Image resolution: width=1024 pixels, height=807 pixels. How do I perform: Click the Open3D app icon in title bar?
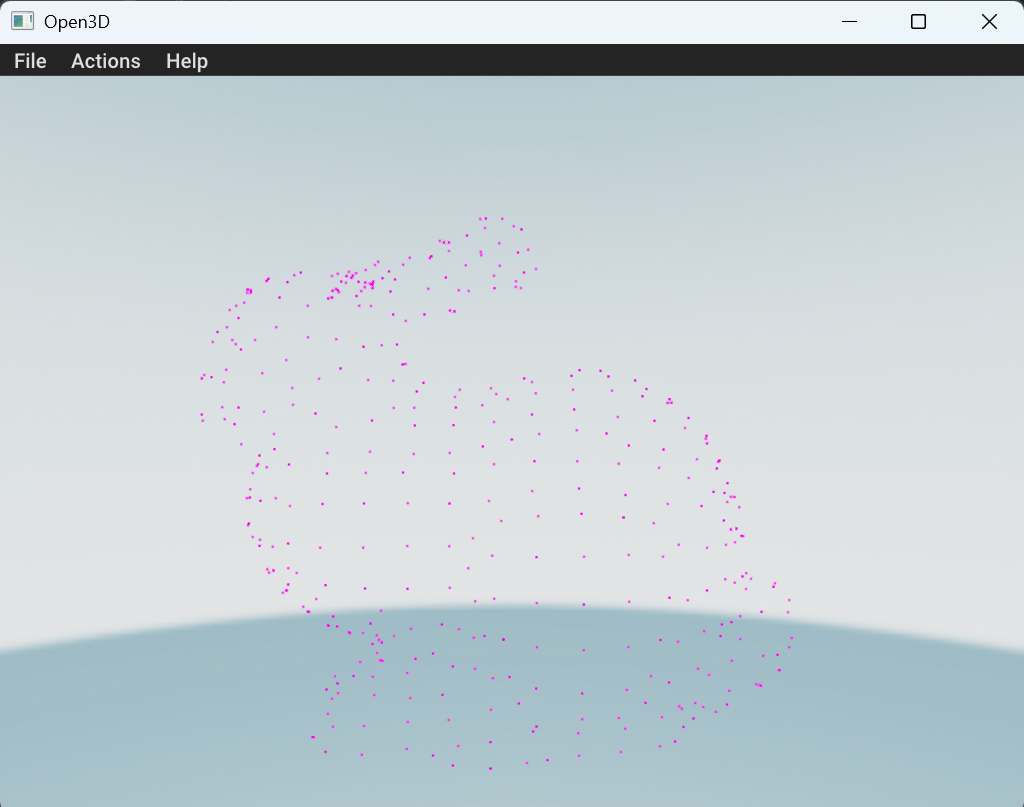click(22, 22)
